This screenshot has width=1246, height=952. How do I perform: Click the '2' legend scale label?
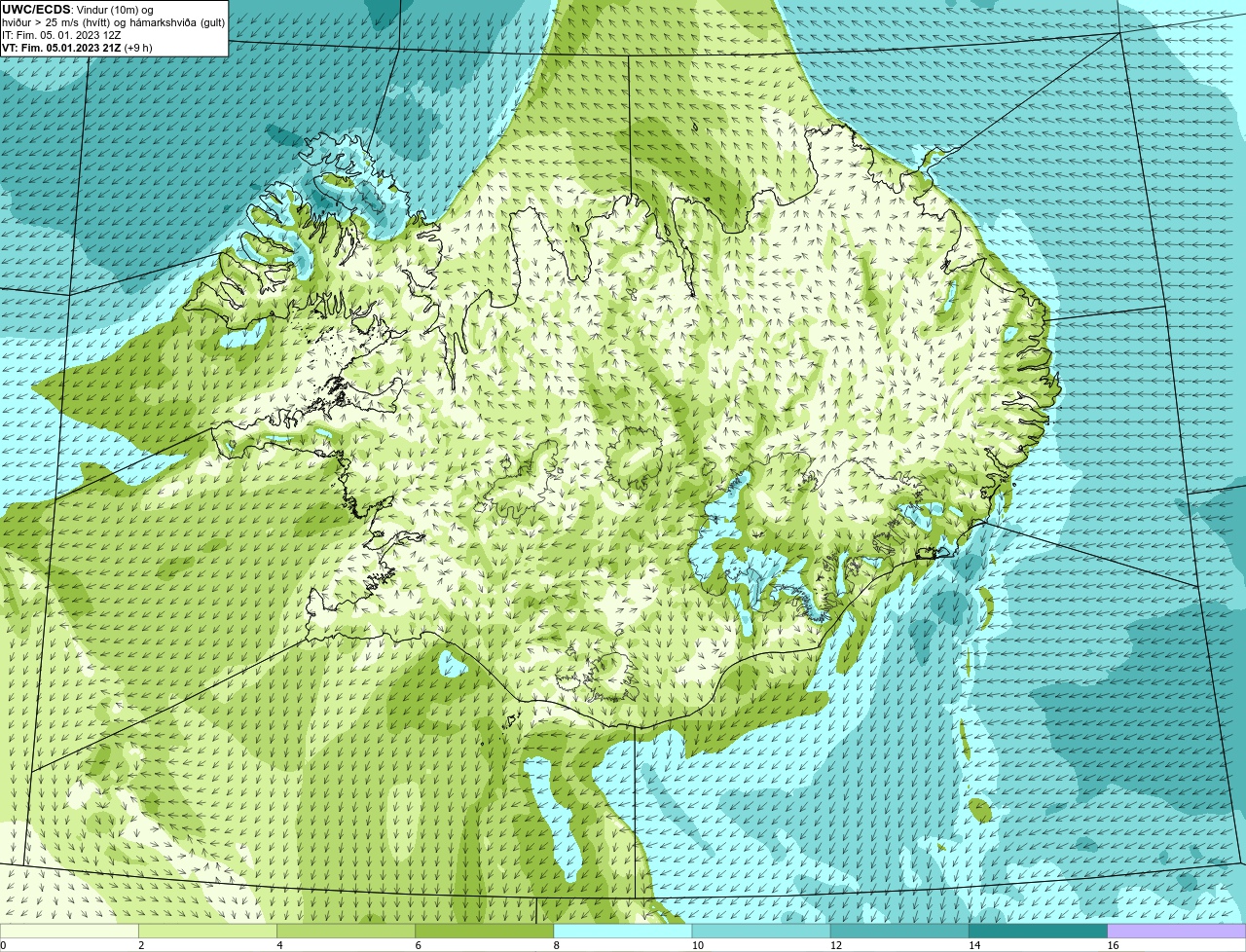tap(141, 945)
